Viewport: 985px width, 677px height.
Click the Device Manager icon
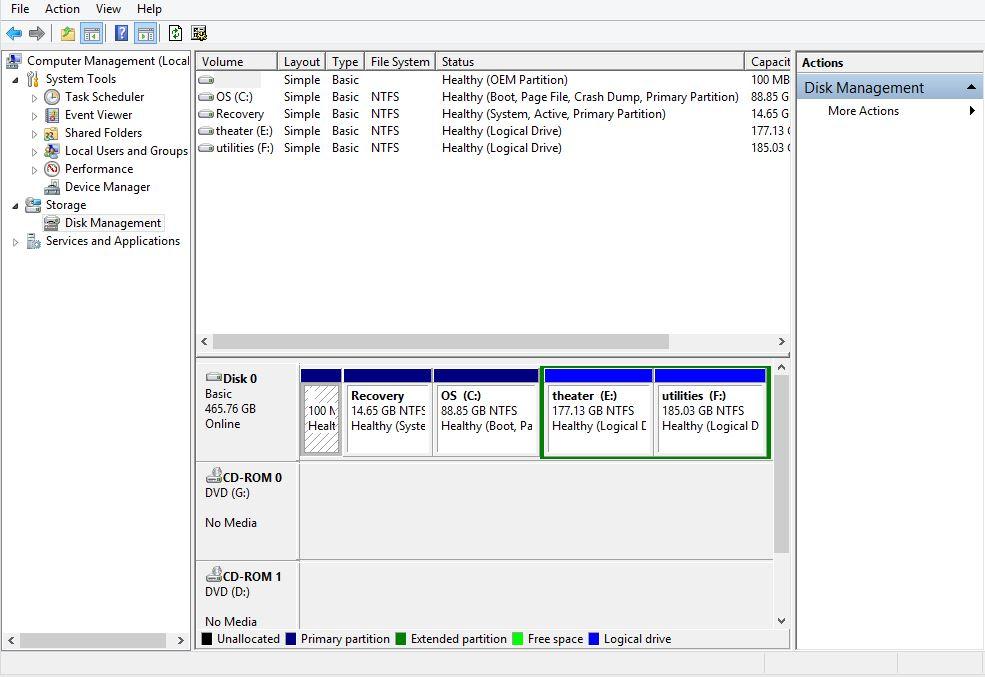[x=52, y=187]
